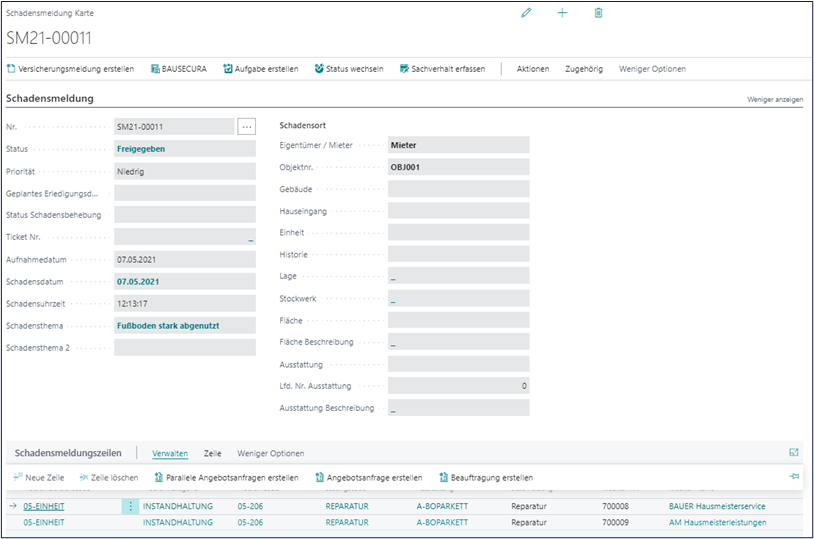Click Beauftragung erstellen in lines toolbar
Screen dimensions: 814x539
(x=486, y=478)
